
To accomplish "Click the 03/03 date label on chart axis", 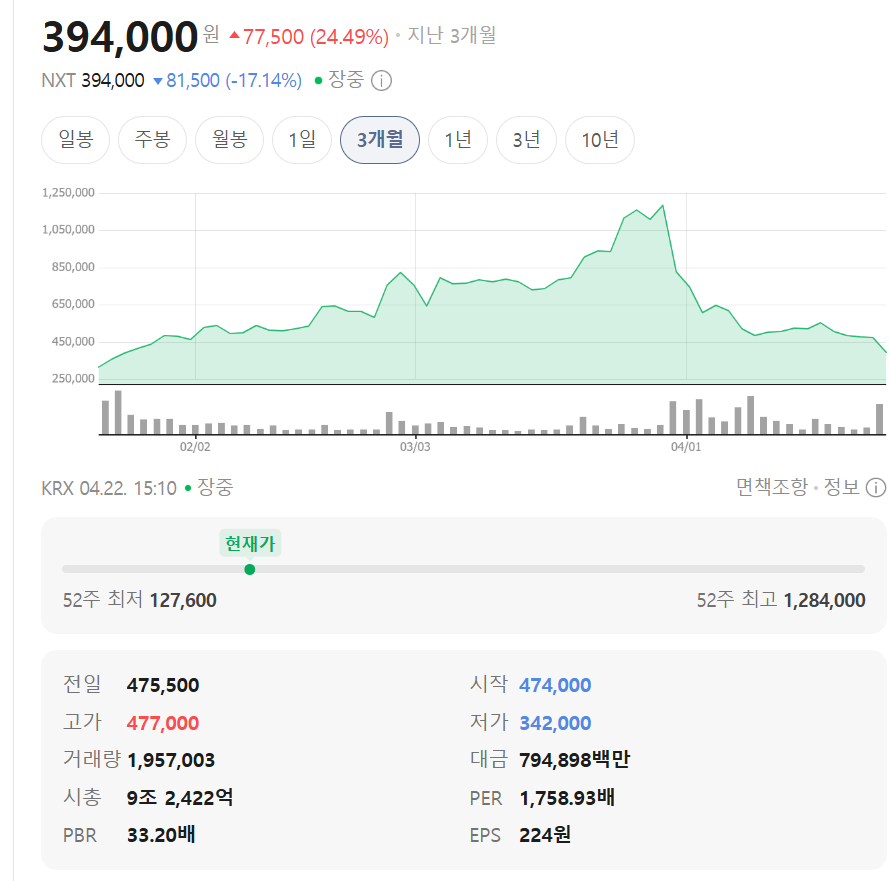I will point(415,447).
